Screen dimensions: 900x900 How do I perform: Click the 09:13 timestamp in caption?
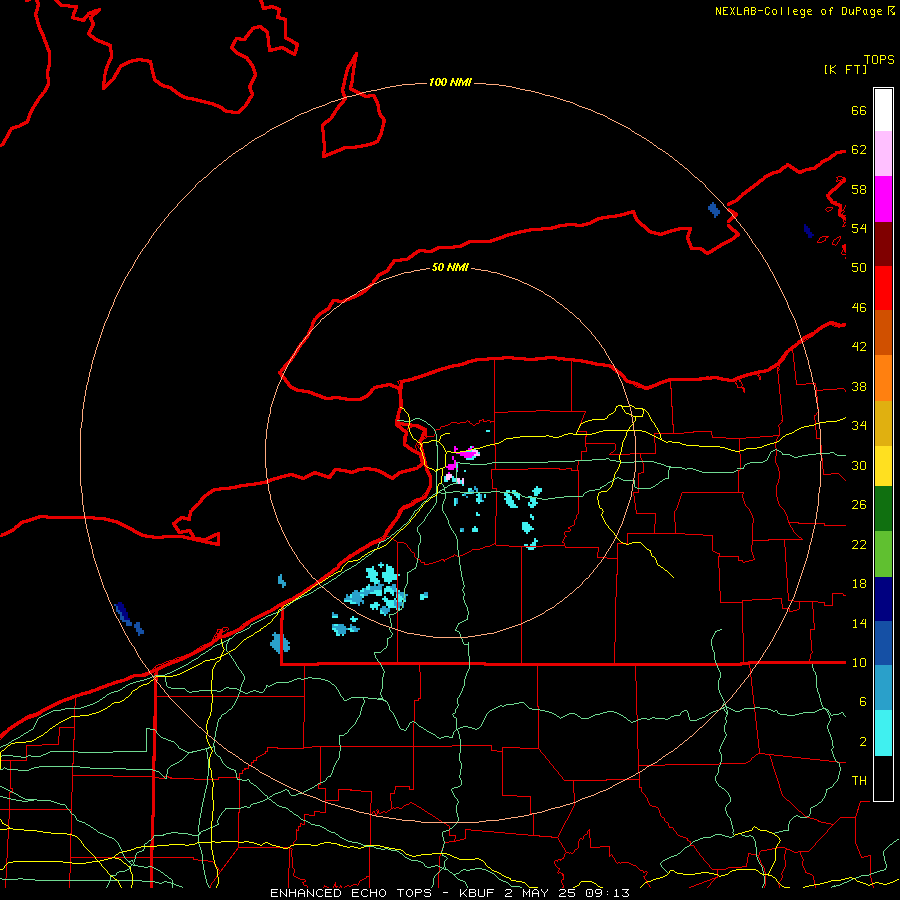tap(607, 893)
